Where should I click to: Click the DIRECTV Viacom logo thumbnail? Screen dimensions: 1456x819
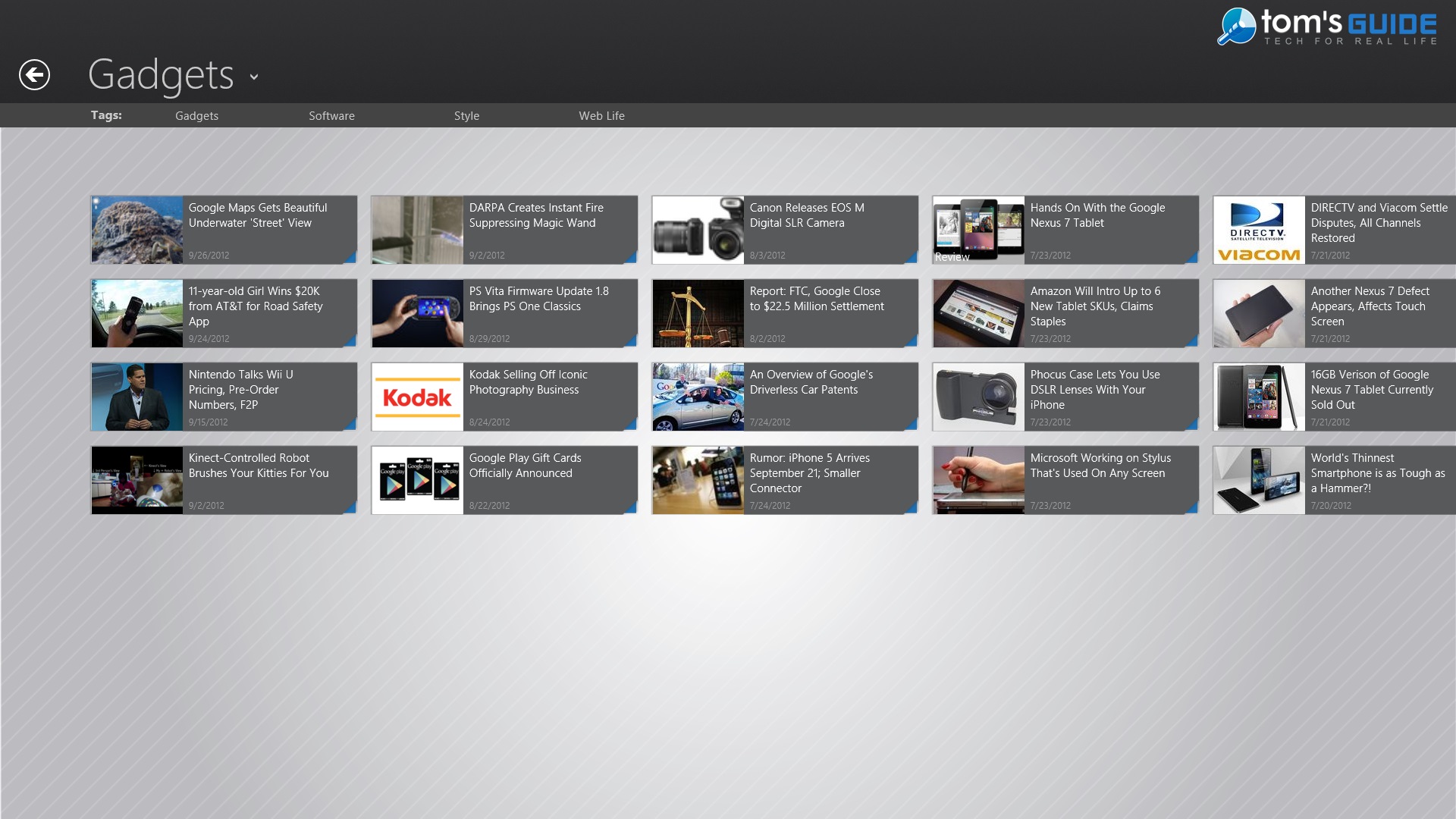point(1259,230)
